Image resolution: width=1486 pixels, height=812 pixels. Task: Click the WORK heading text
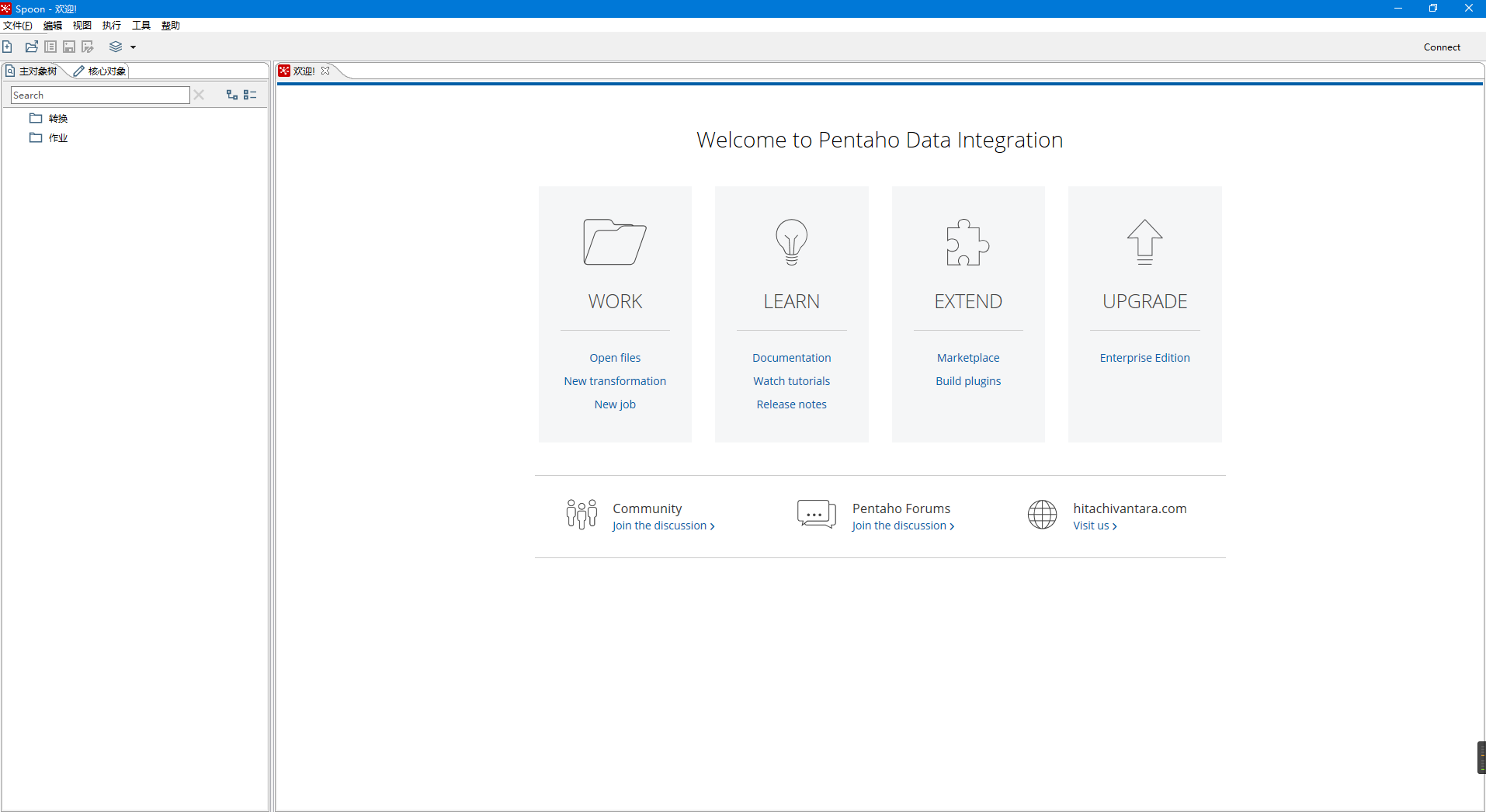pos(615,301)
